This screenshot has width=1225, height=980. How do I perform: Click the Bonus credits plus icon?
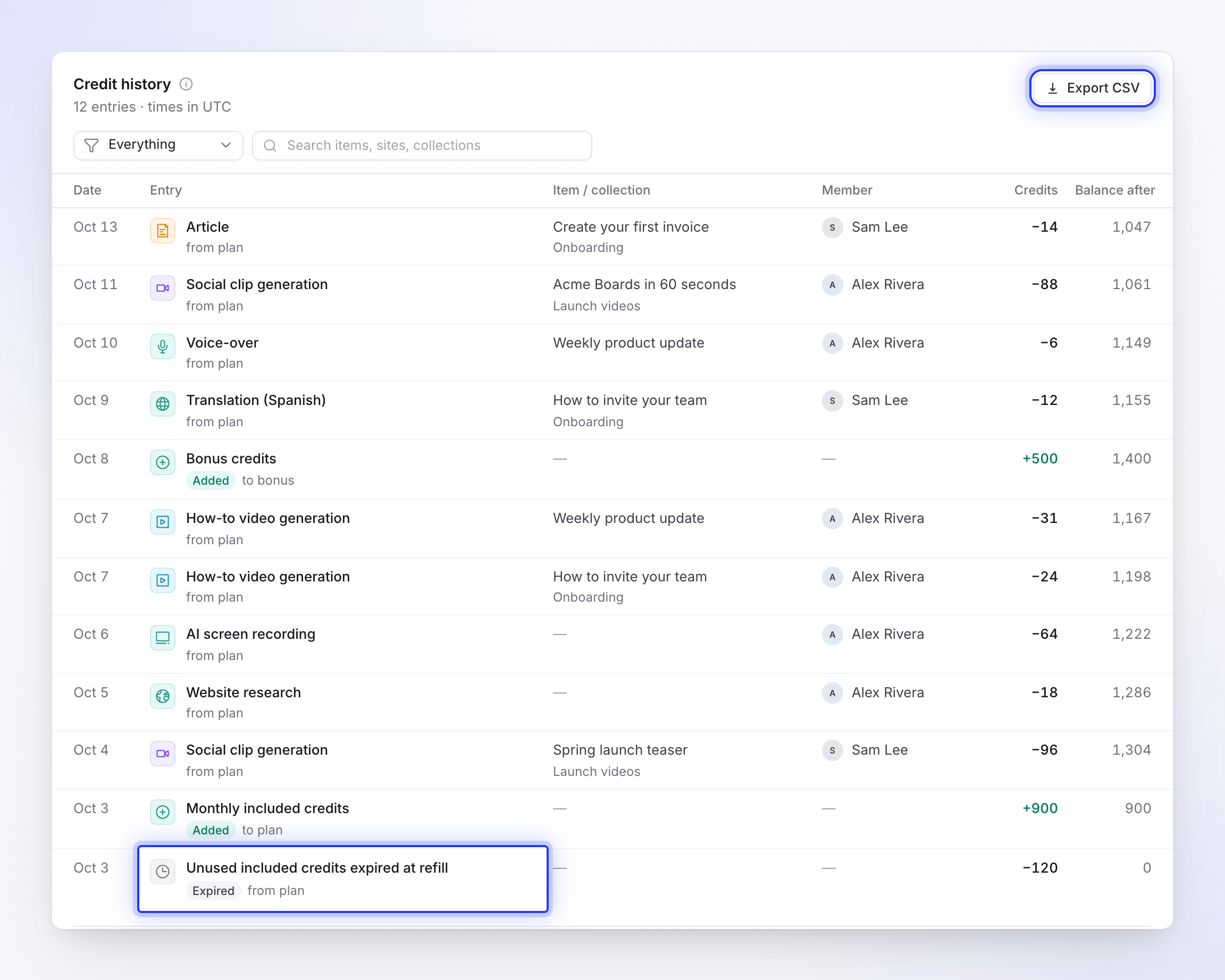coord(163,462)
